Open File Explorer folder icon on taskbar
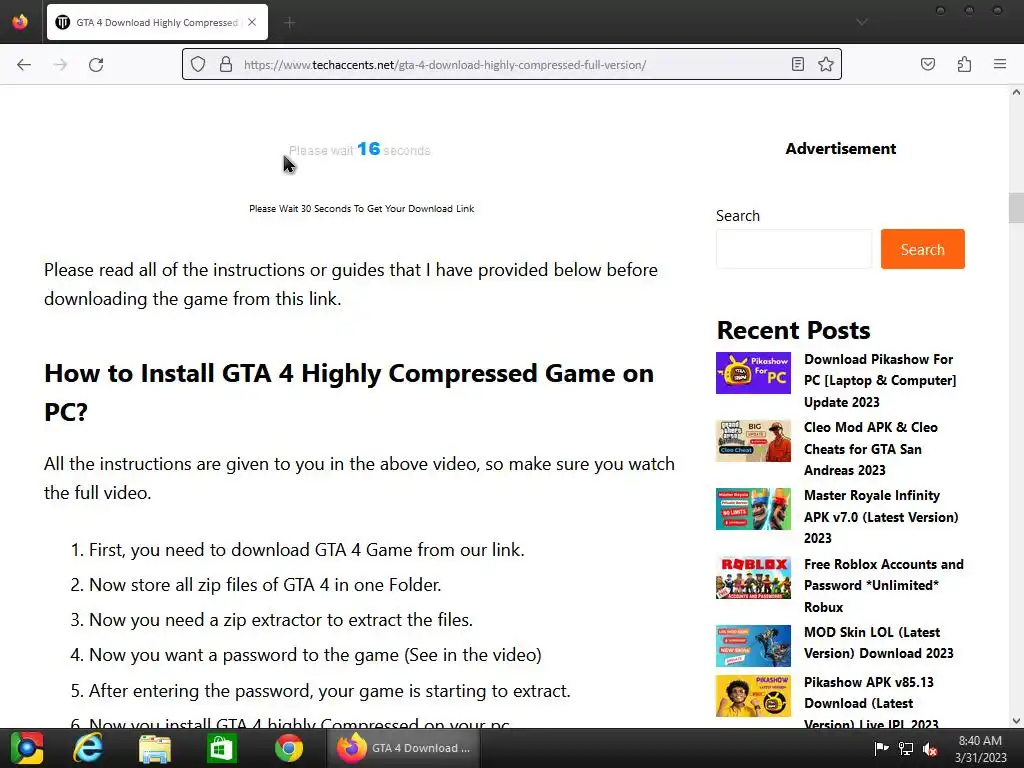1024x768 pixels. pyautogui.click(x=155, y=748)
